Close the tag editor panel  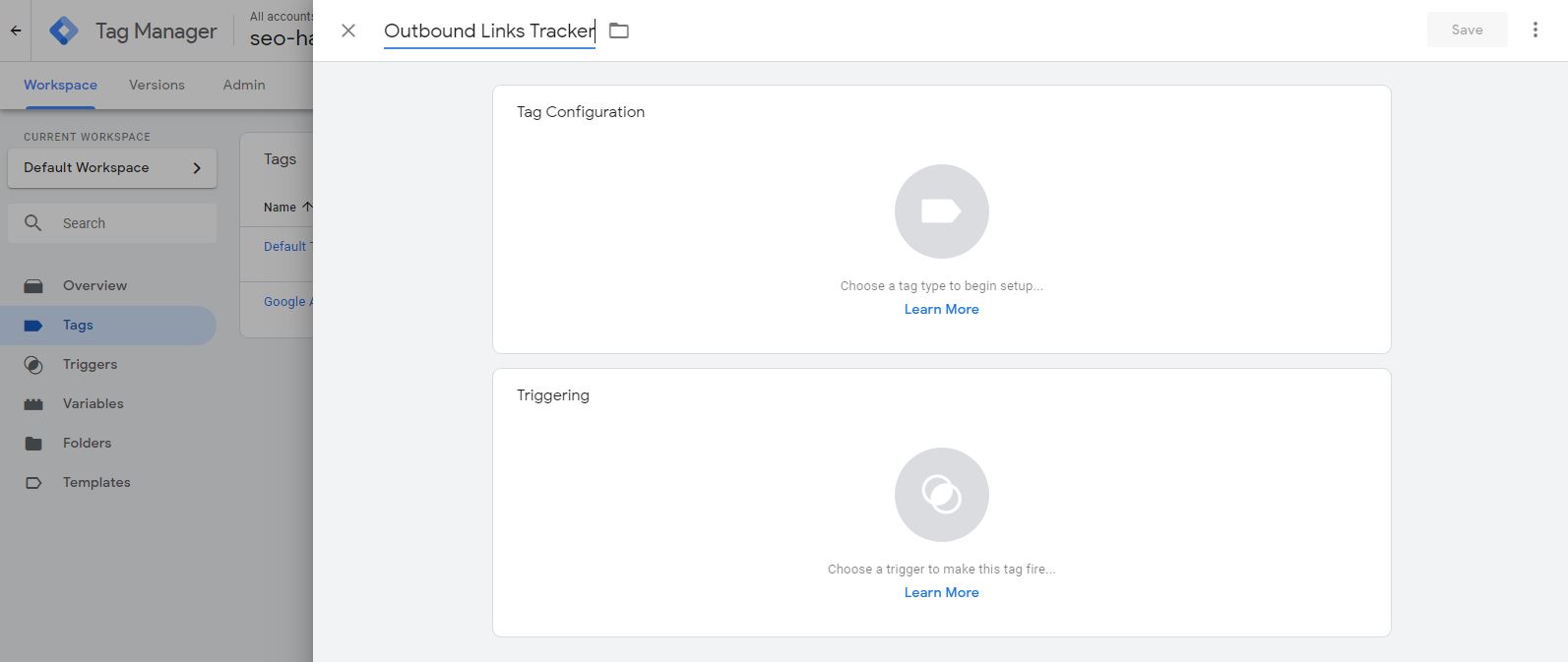click(x=348, y=30)
